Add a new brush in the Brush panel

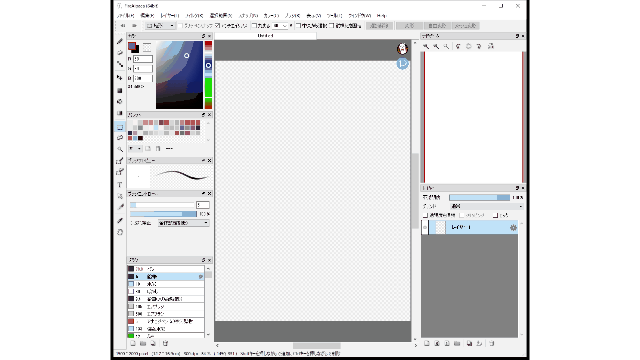tap(133, 344)
